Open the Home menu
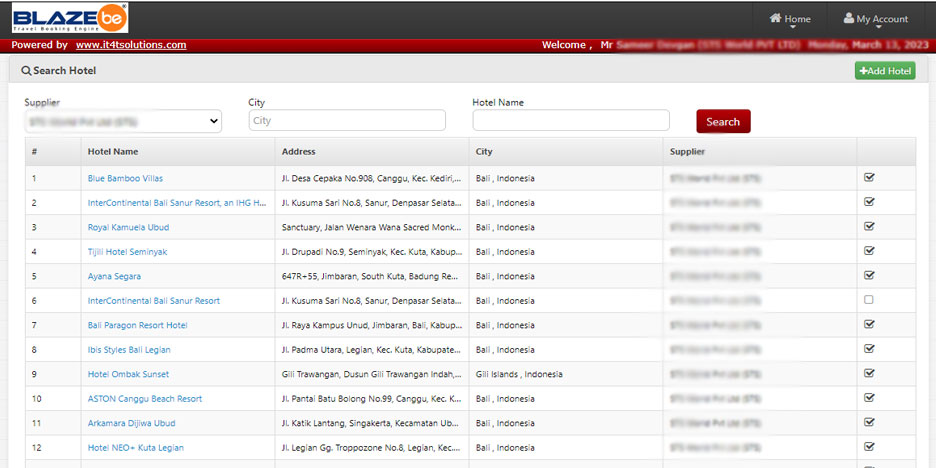This screenshot has height=468, width=936. [x=790, y=19]
